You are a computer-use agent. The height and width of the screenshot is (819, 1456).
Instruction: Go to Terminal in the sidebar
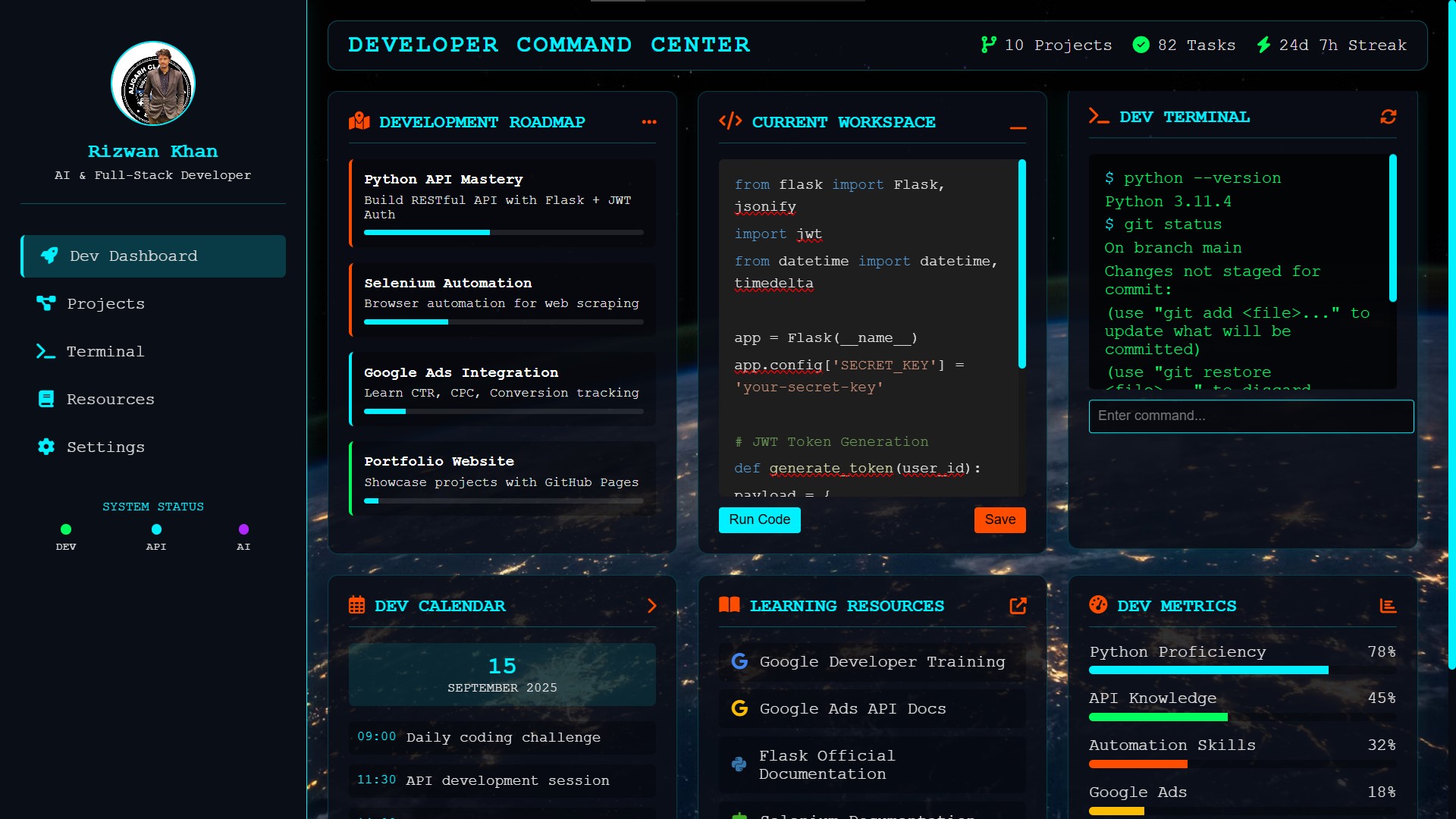point(105,351)
